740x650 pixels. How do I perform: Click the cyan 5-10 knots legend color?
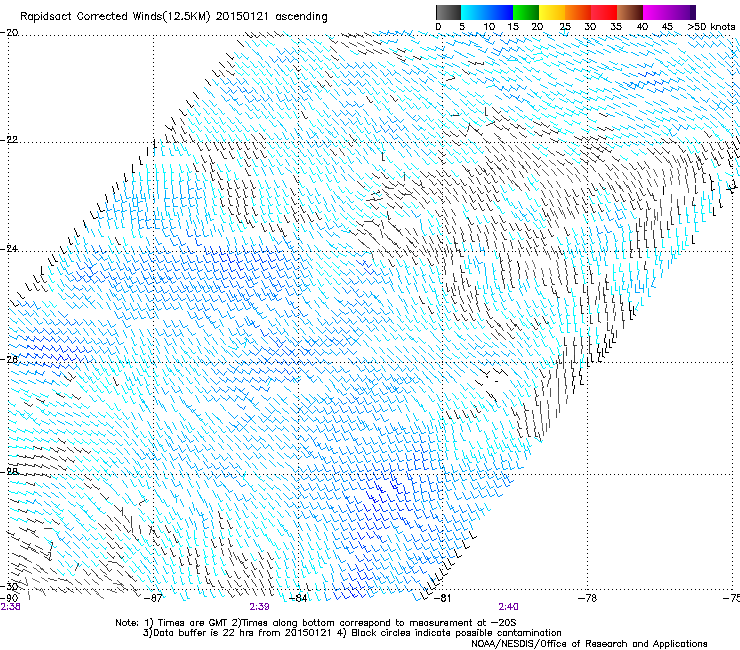(x=474, y=12)
